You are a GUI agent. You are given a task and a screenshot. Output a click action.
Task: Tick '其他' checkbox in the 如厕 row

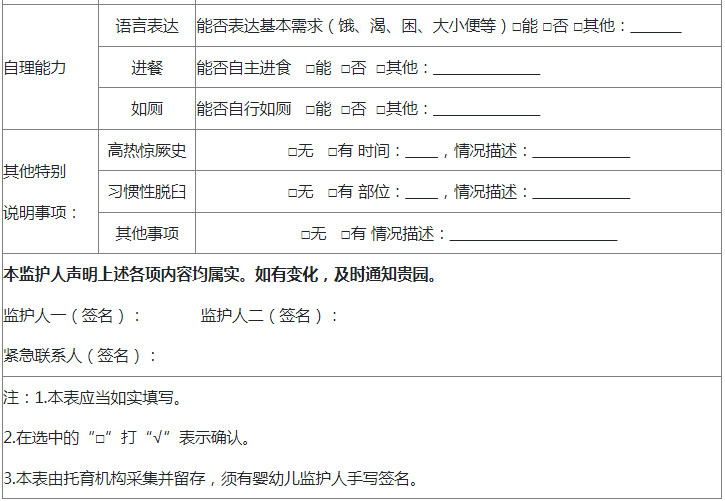pyautogui.click(x=381, y=109)
